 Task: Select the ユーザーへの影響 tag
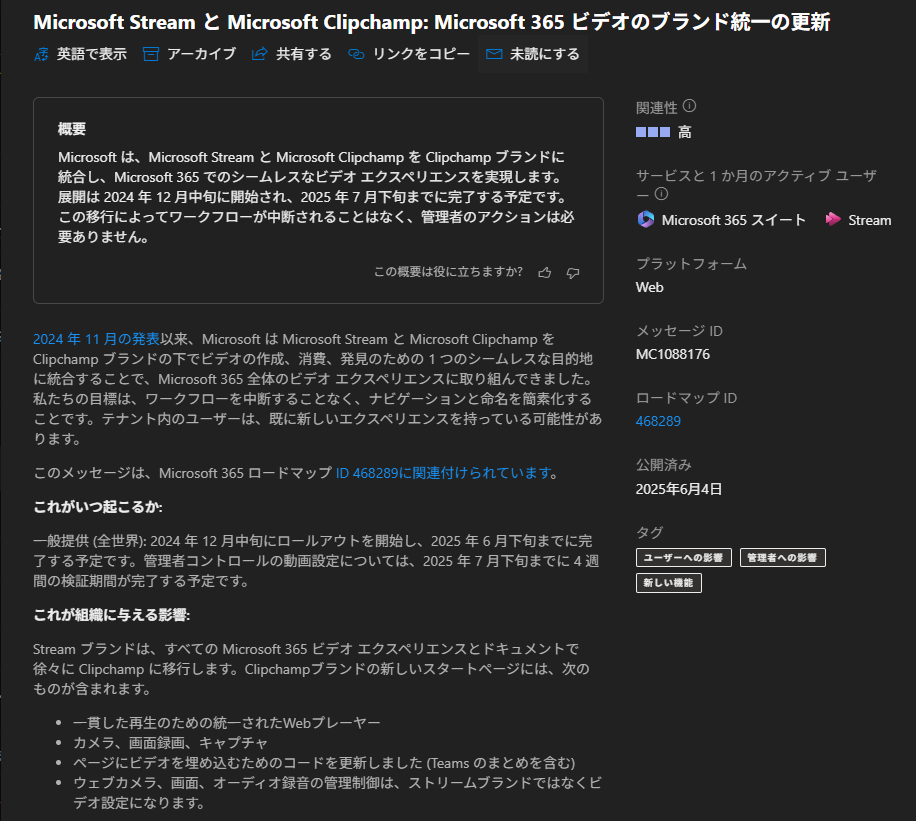(x=683, y=557)
